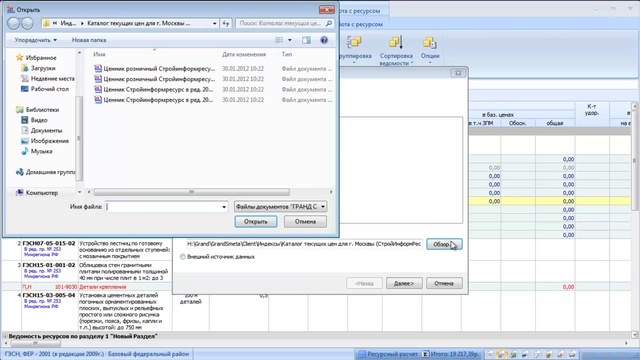Click the Базовый федеральный район status text
This screenshot has height=360, width=640.
149,354
